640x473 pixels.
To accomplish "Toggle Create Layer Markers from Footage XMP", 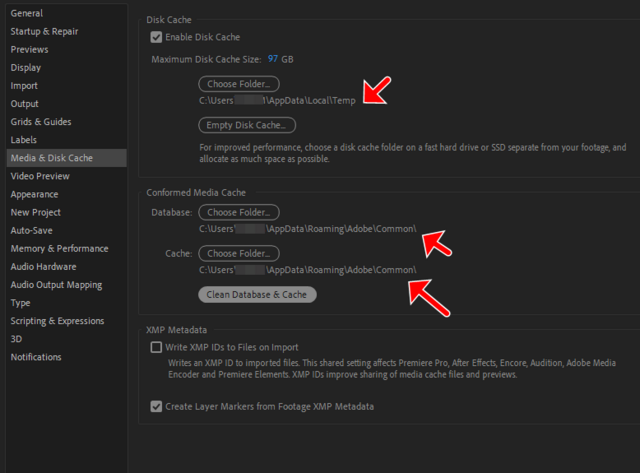I will coord(156,407).
